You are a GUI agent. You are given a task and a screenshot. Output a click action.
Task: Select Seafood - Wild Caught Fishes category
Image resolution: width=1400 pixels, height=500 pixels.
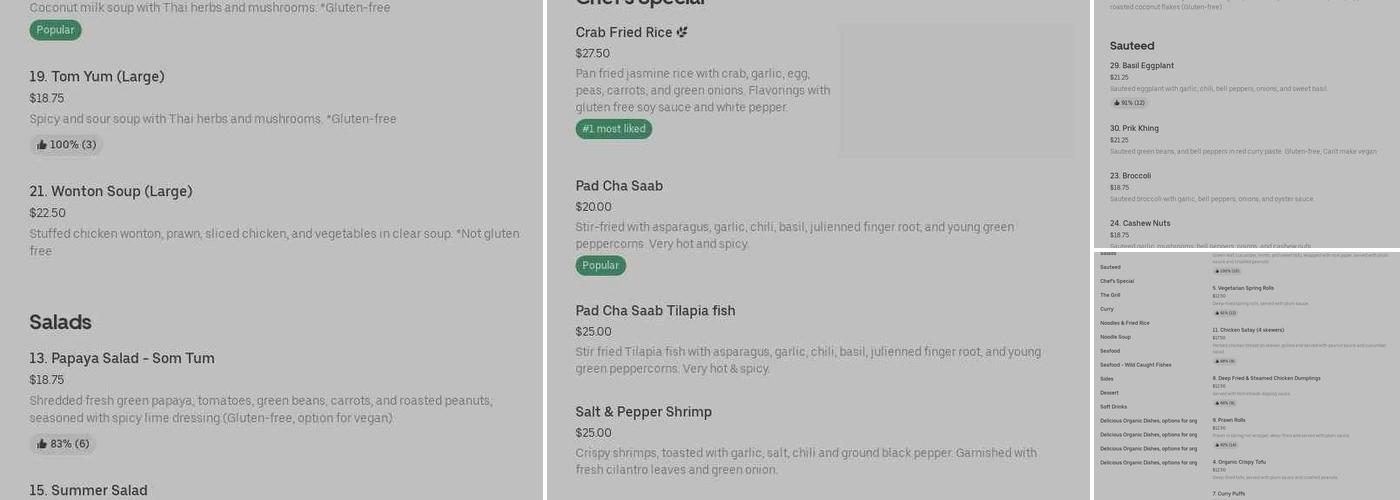click(x=1135, y=365)
